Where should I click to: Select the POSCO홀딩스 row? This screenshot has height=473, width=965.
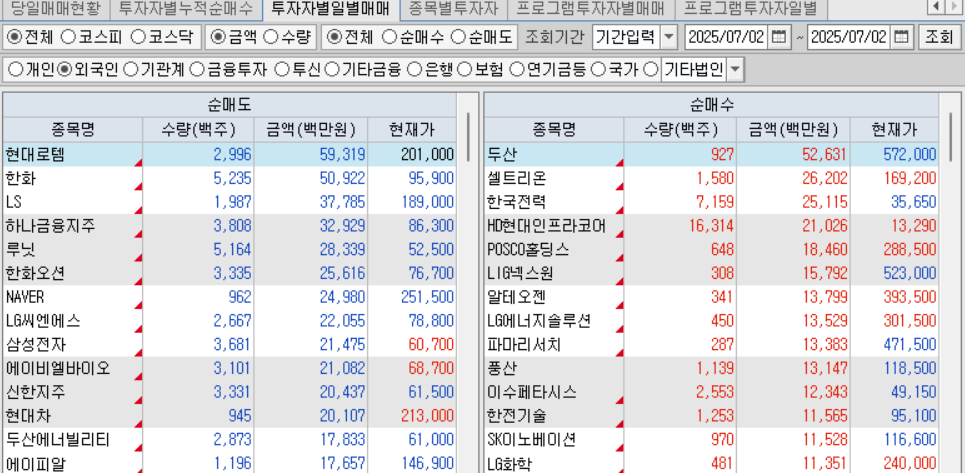click(x=712, y=249)
